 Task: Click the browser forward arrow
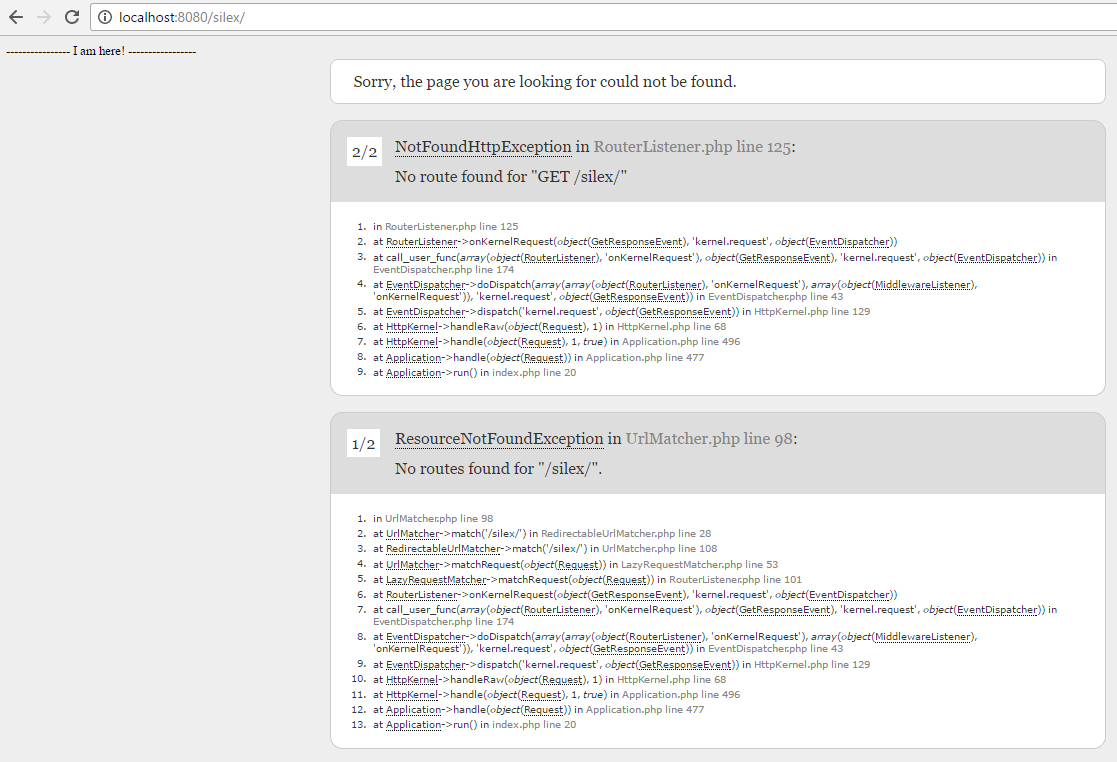(43, 17)
